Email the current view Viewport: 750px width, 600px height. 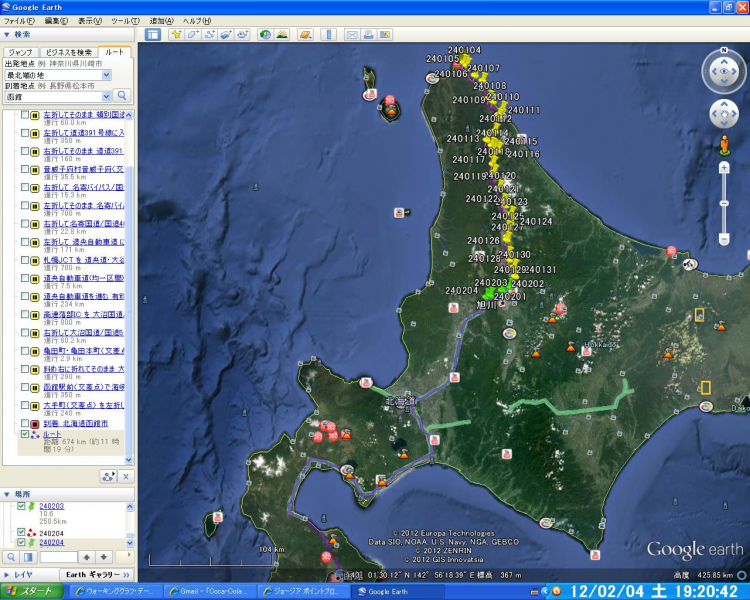352,34
